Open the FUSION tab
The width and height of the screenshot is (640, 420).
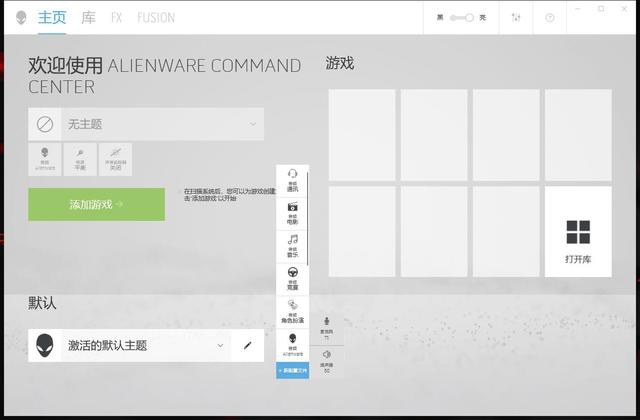click(x=156, y=18)
